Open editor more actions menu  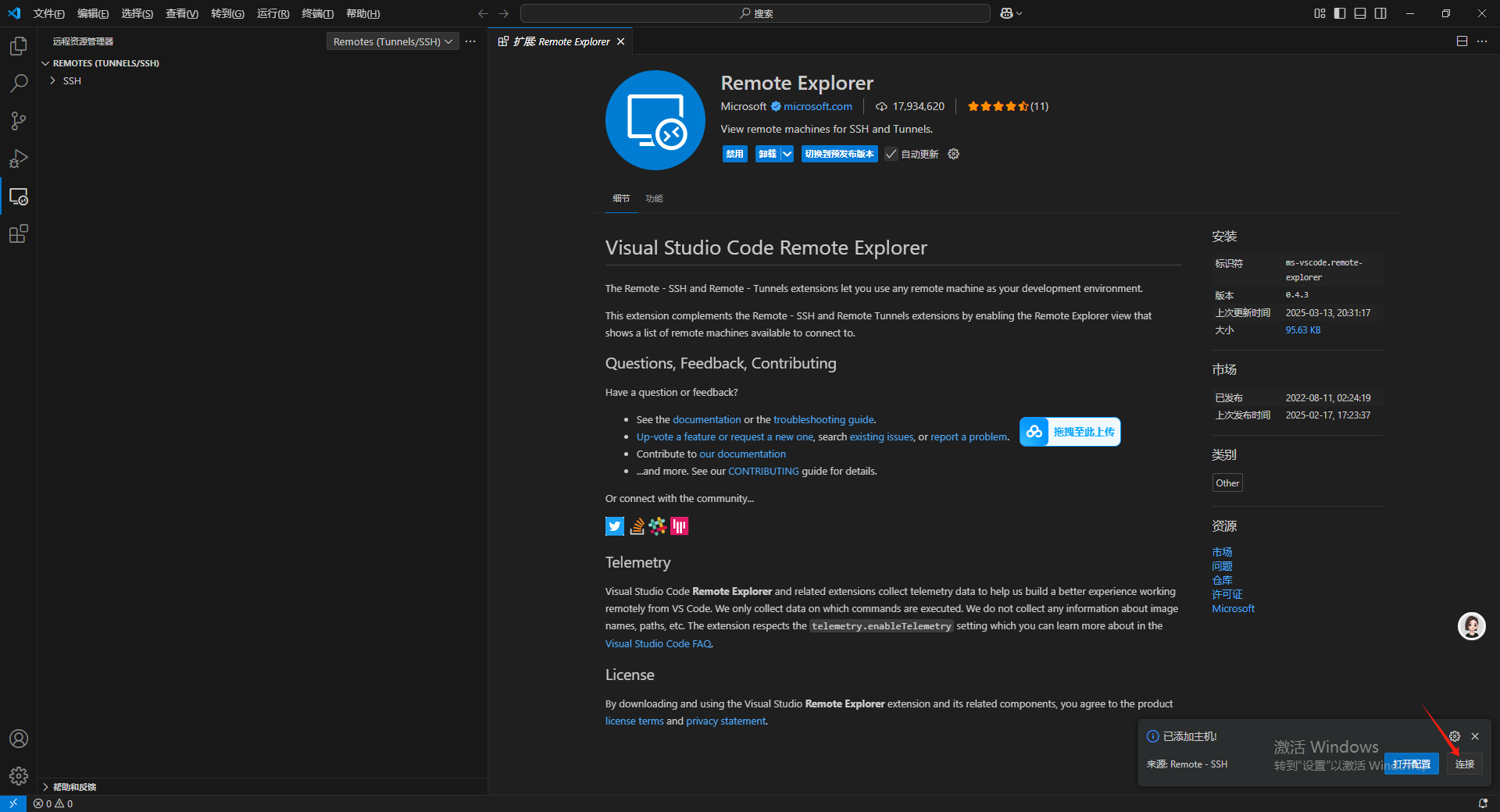click(1482, 41)
